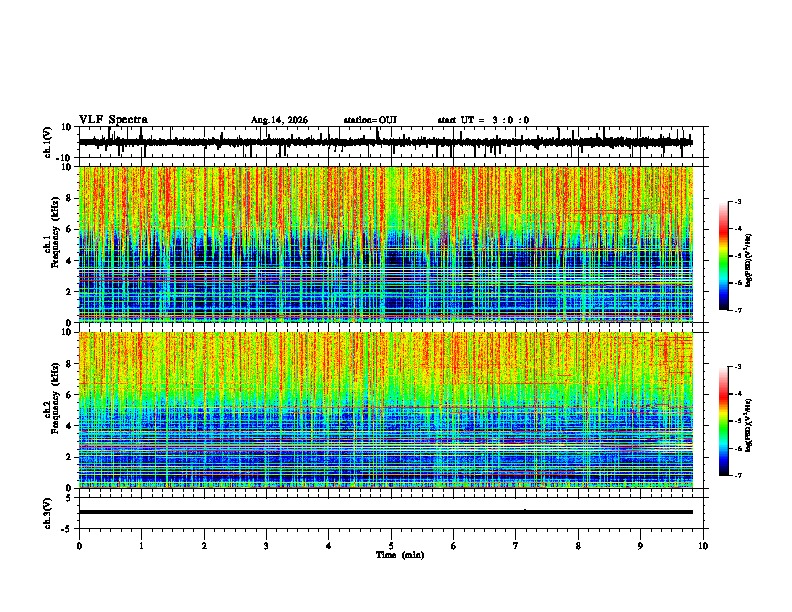Screen dimensions: 792x612
Task: Click the "-4" tick on ch.2 colorbar
Action: coord(738,394)
